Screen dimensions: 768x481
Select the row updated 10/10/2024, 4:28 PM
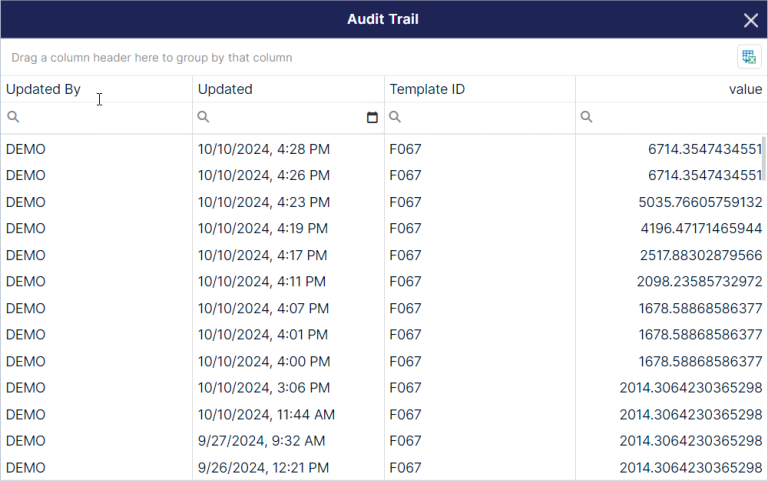pos(384,149)
